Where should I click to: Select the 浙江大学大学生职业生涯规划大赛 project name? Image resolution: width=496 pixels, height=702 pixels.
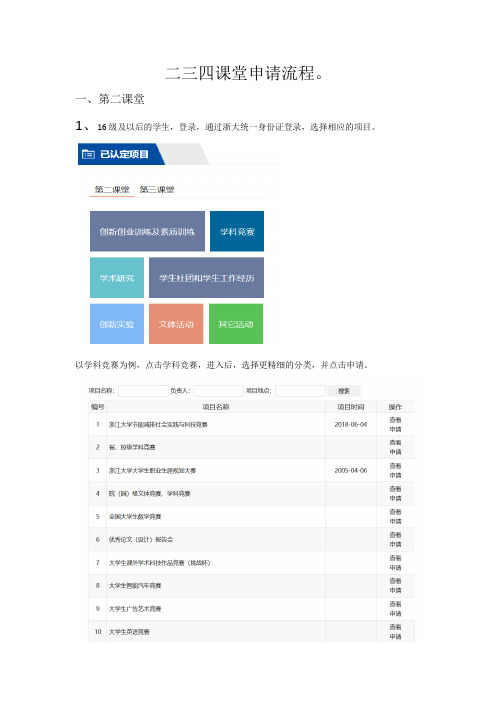click(152, 471)
